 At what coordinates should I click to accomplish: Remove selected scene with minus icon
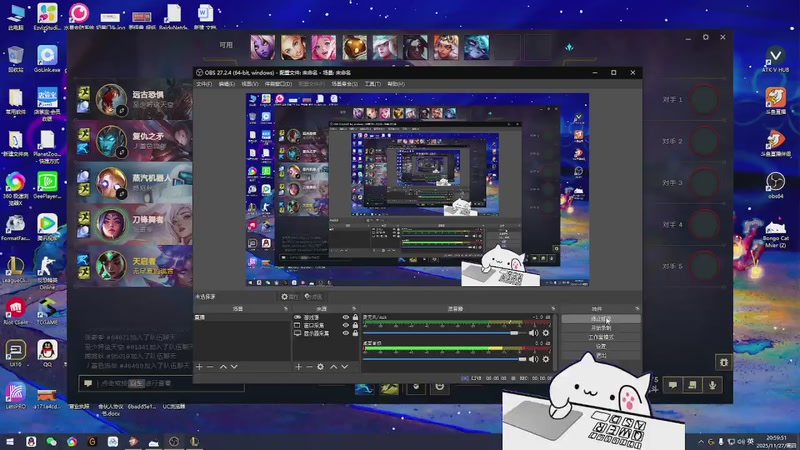[210, 366]
